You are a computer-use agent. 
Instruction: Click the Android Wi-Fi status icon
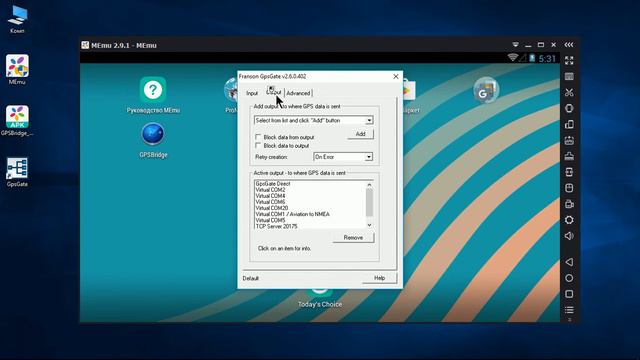513,58
